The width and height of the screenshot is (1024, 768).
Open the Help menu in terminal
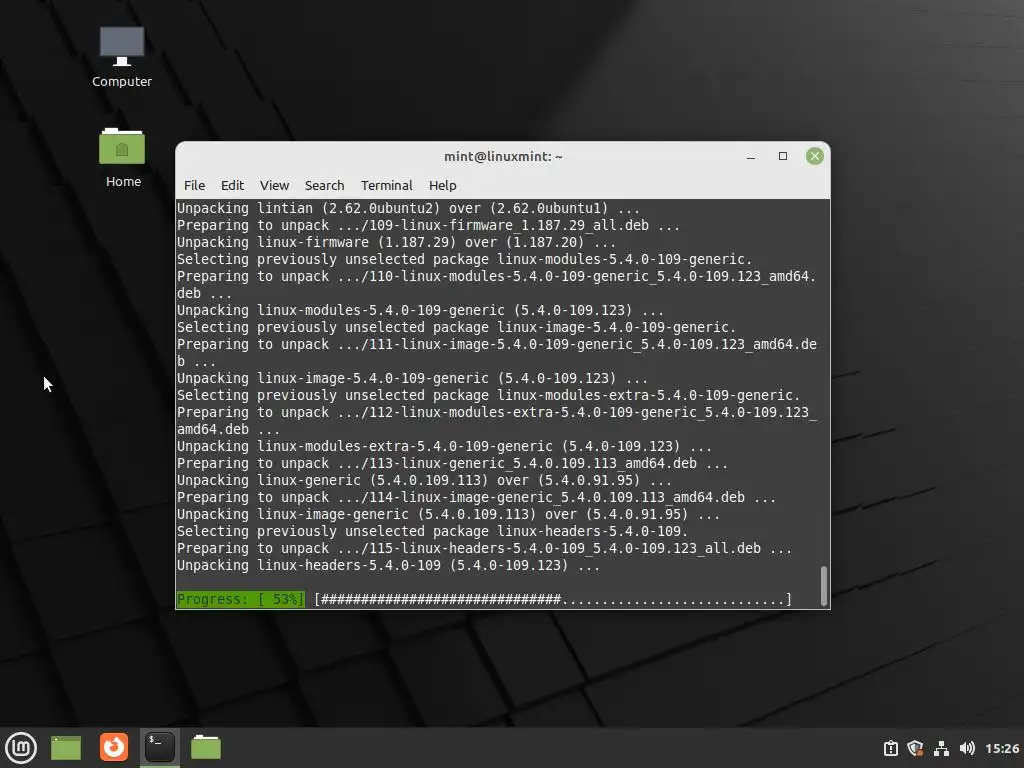coord(442,185)
